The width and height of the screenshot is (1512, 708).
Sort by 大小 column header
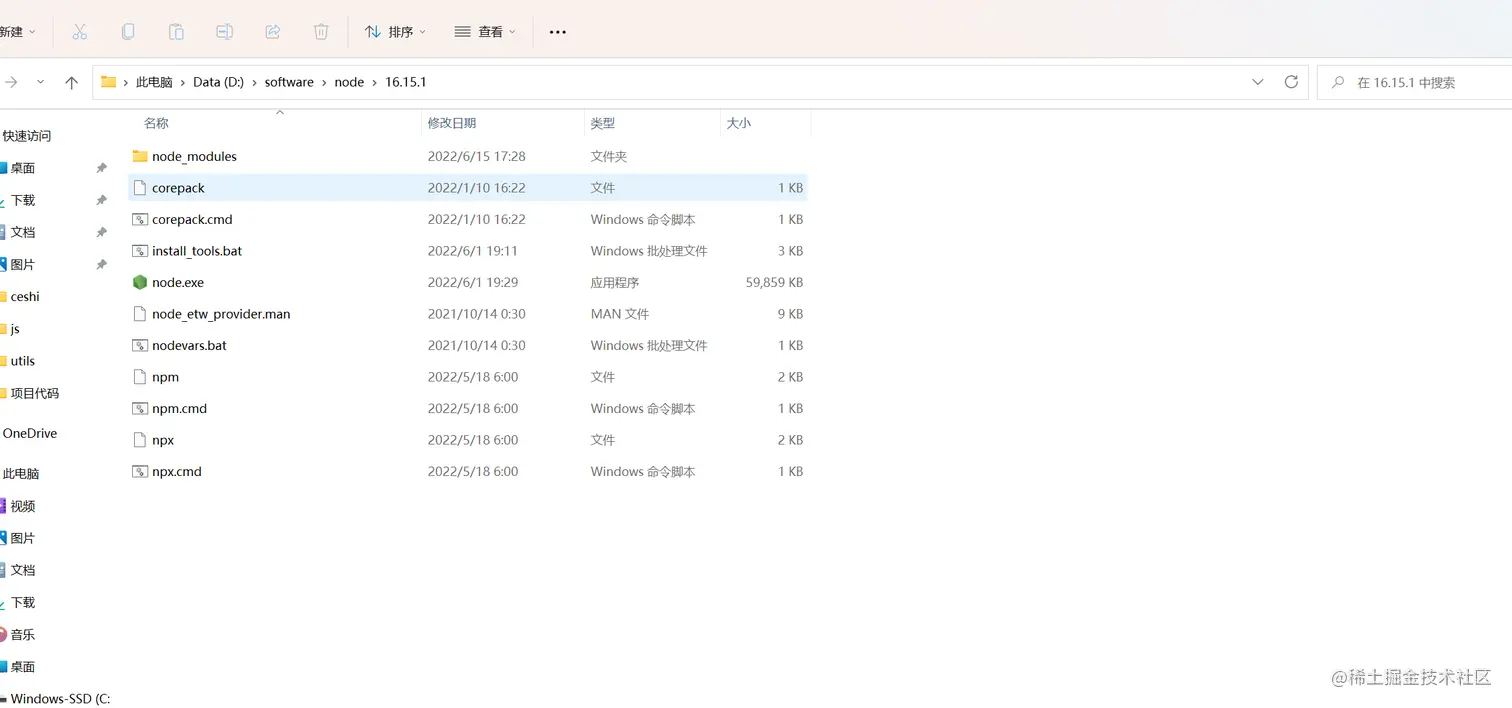click(739, 123)
